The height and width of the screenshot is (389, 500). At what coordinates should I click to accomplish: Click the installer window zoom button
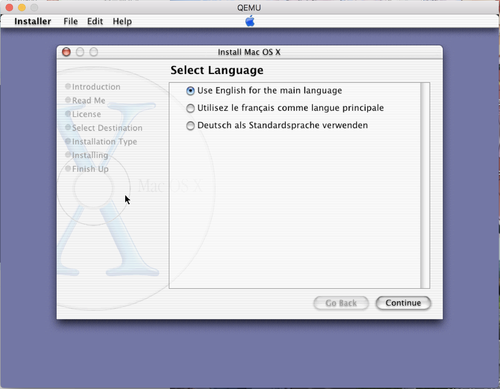[94, 52]
